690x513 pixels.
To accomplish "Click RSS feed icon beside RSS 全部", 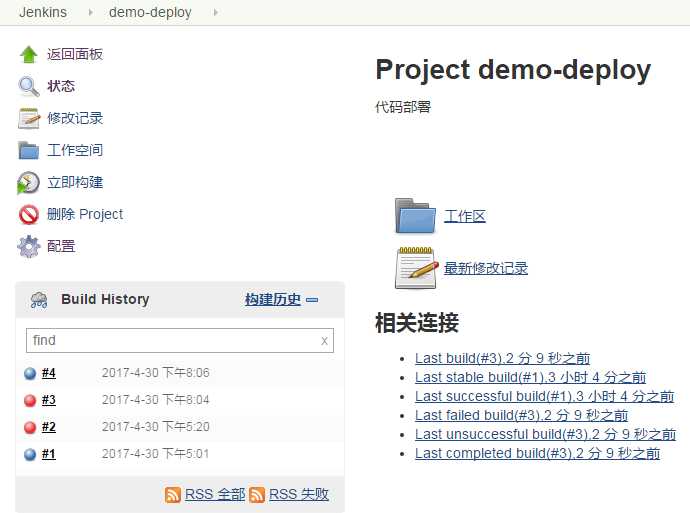I will point(172,495).
